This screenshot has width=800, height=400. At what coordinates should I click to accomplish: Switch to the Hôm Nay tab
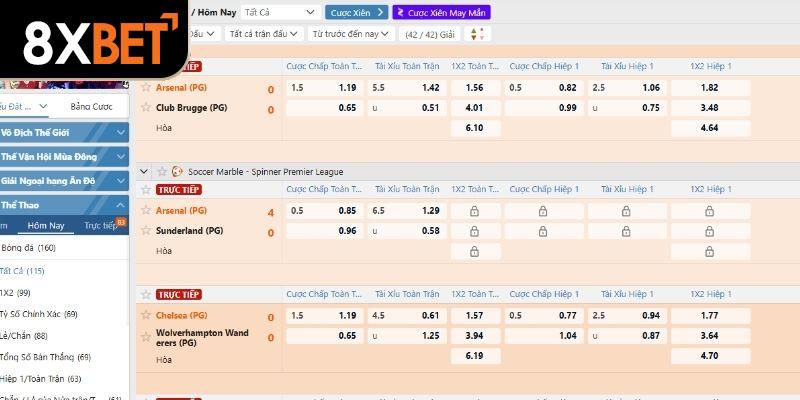(46, 226)
